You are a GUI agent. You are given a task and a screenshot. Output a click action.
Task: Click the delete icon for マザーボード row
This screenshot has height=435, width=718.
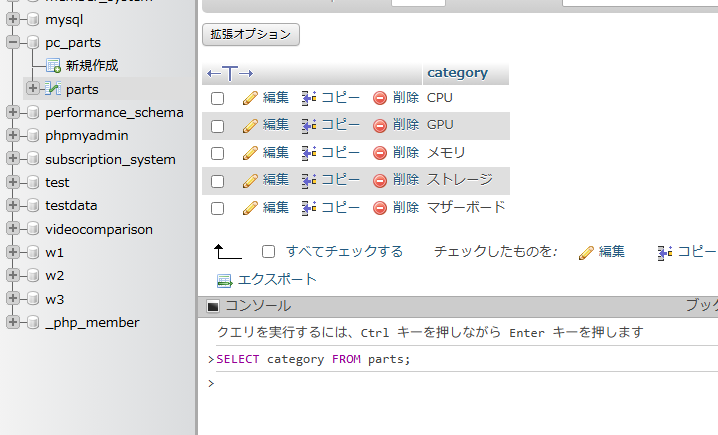[380, 208]
